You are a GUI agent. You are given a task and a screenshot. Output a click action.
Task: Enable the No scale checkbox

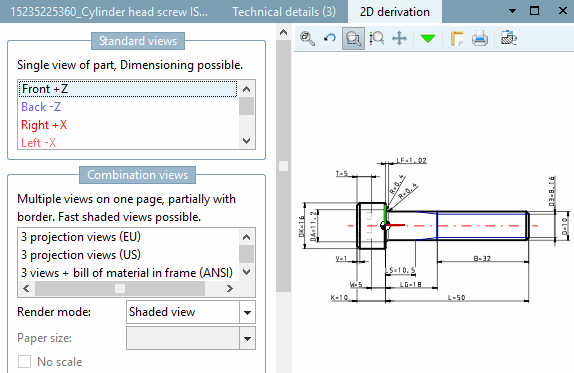pyautogui.click(x=25, y=361)
